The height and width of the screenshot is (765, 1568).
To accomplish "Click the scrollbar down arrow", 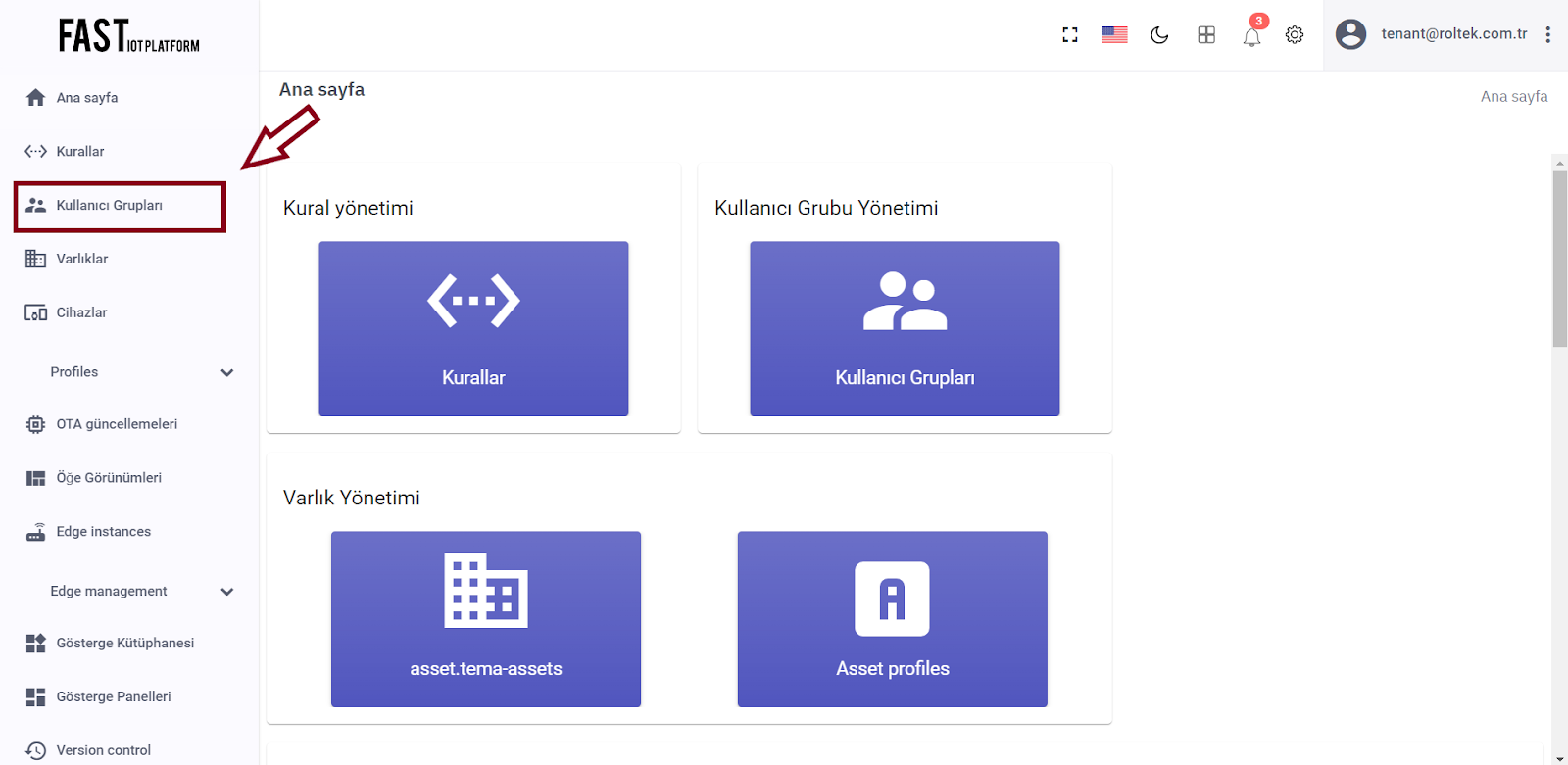I will point(1560,758).
